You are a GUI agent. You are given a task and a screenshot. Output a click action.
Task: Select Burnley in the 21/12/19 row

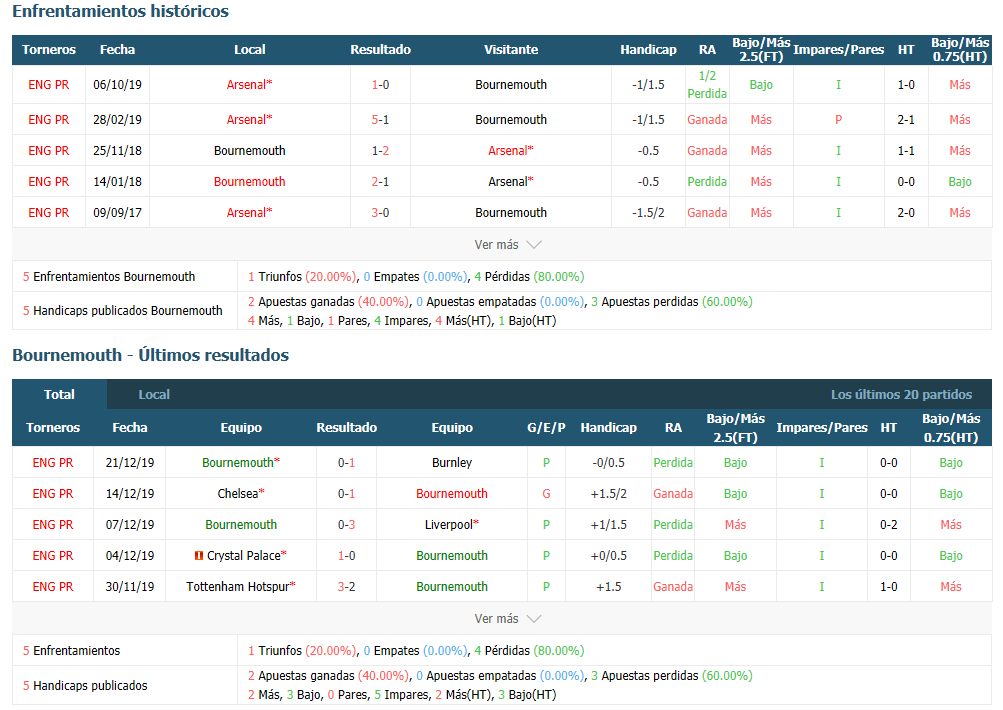point(452,462)
